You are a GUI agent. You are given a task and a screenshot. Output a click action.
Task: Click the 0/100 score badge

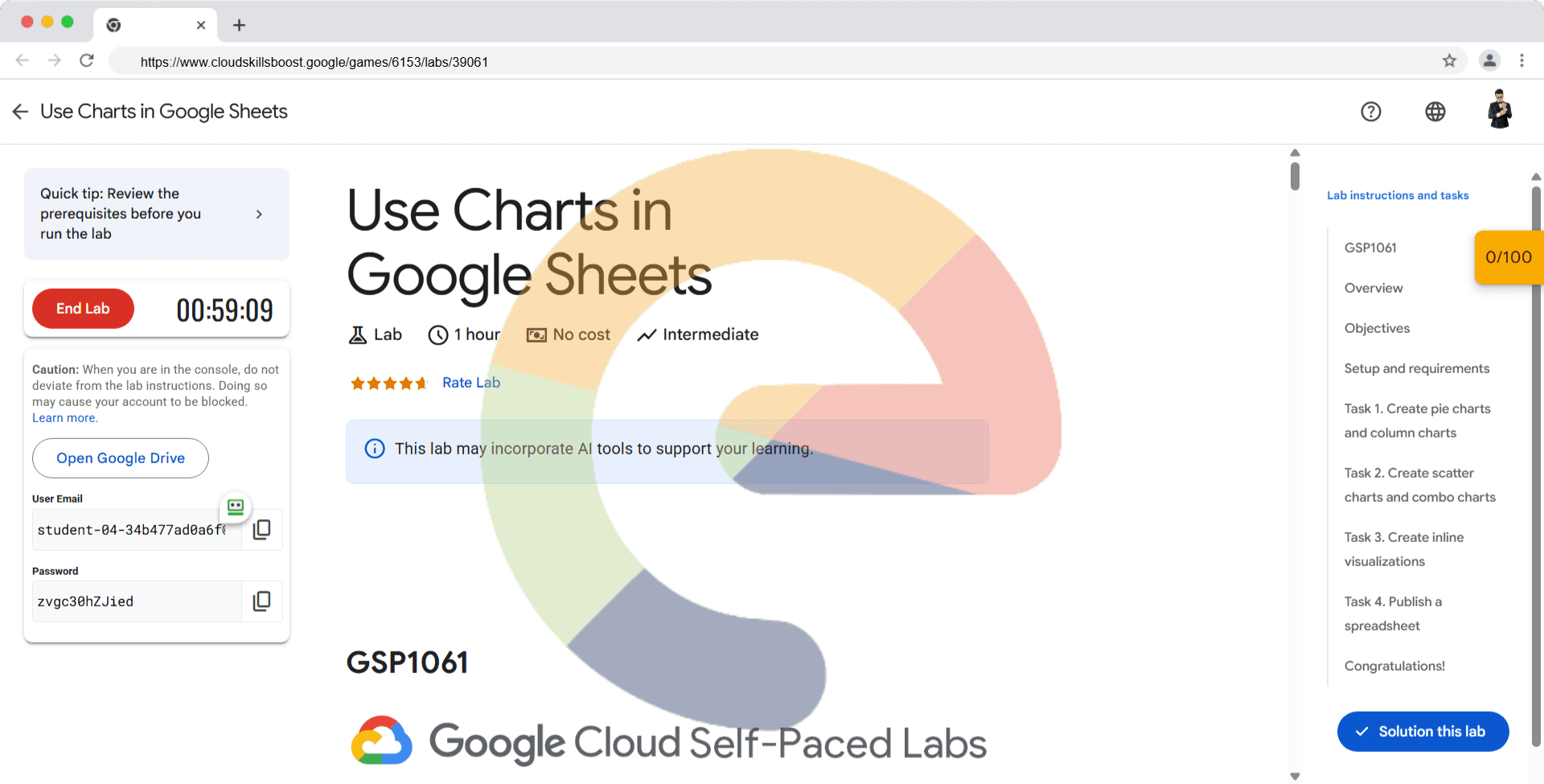point(1508,257)
